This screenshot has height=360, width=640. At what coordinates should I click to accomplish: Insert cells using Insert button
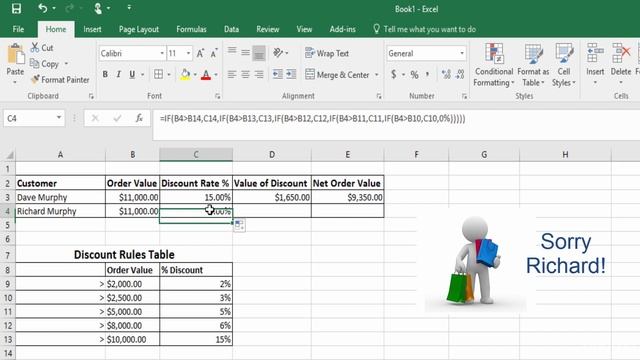point(595,64)
